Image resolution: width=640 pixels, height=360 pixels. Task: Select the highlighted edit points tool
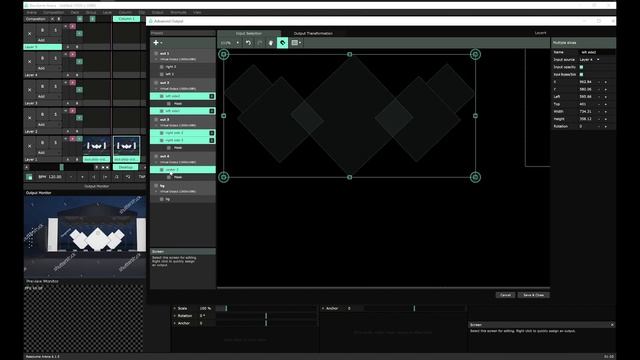tap(282, 42)
